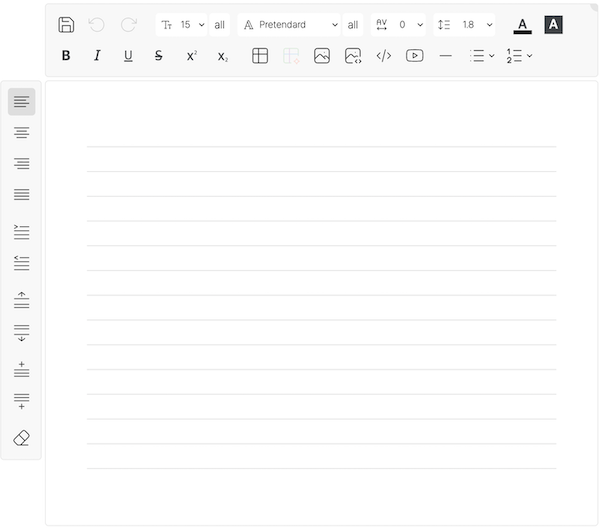Viewport: 600px width, 528px height.
Task: Click the save document icon
Action: pyautogui.click(x=66, y=25)
